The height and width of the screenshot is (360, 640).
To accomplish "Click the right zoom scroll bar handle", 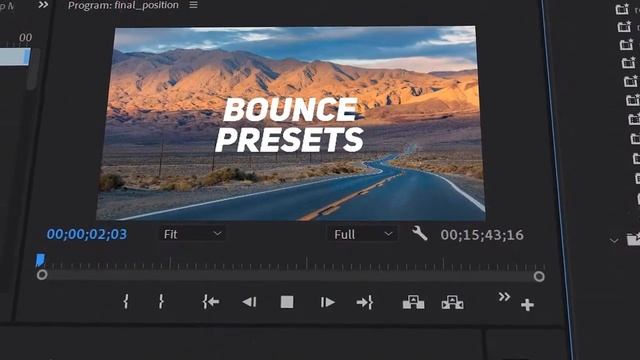I will pyautogui.click(x=539, y=277).
